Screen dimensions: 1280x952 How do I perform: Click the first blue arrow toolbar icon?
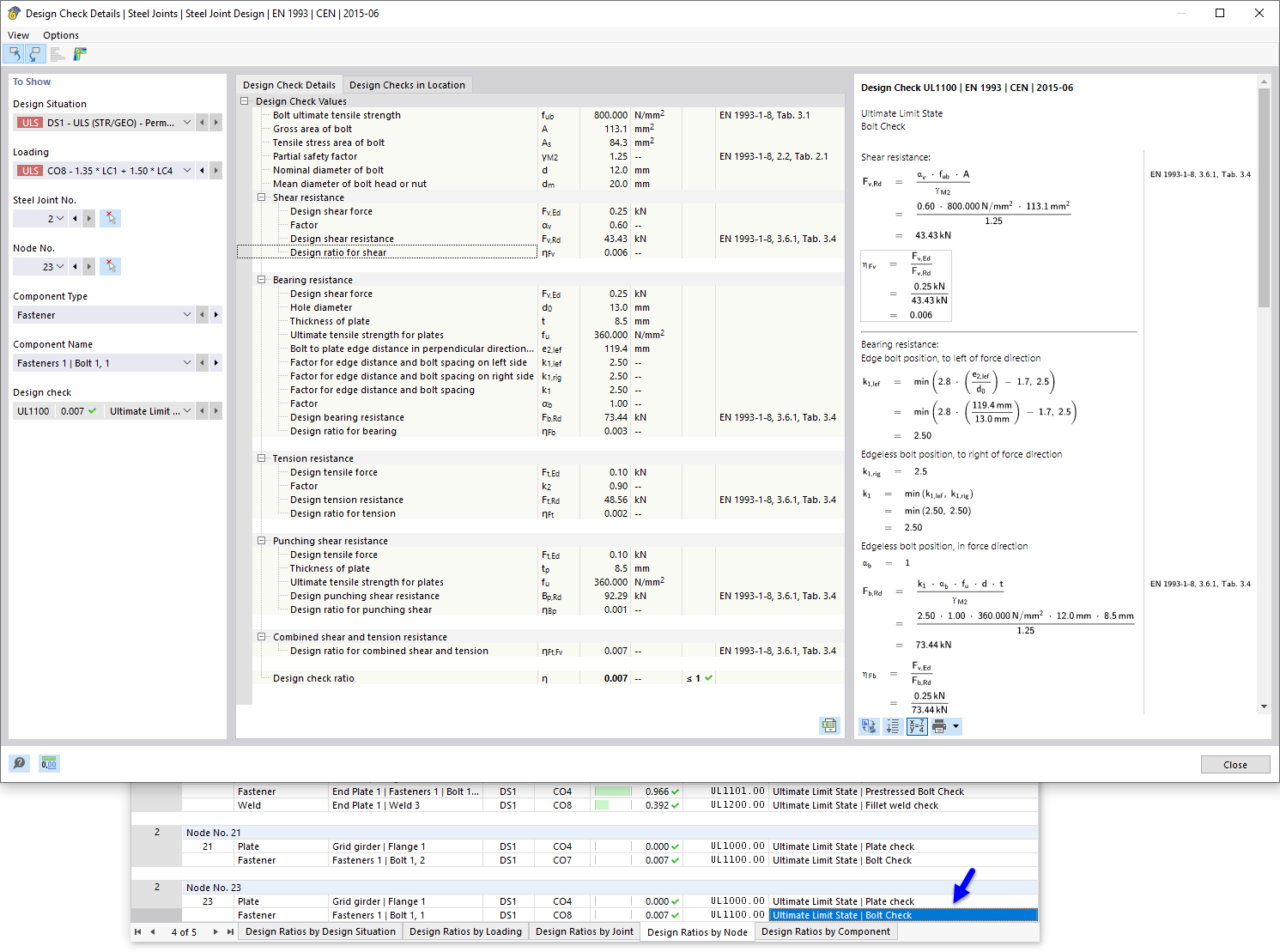pyautogui.click(x=15, y=54)
